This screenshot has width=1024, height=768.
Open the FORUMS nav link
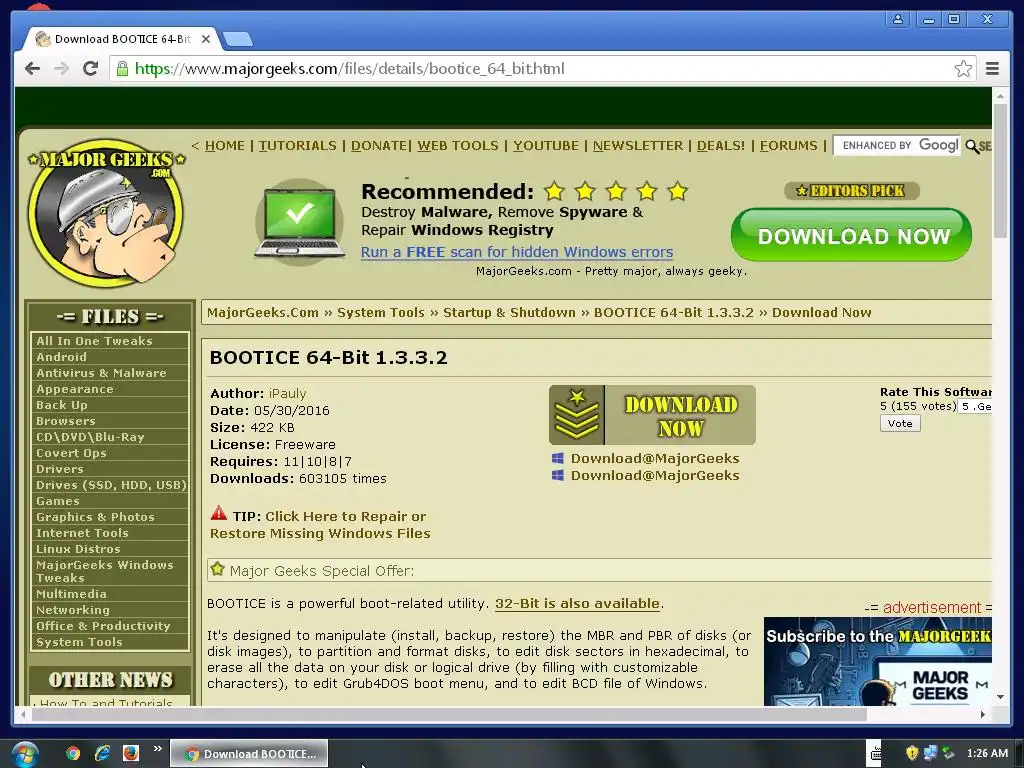(789, 146)
